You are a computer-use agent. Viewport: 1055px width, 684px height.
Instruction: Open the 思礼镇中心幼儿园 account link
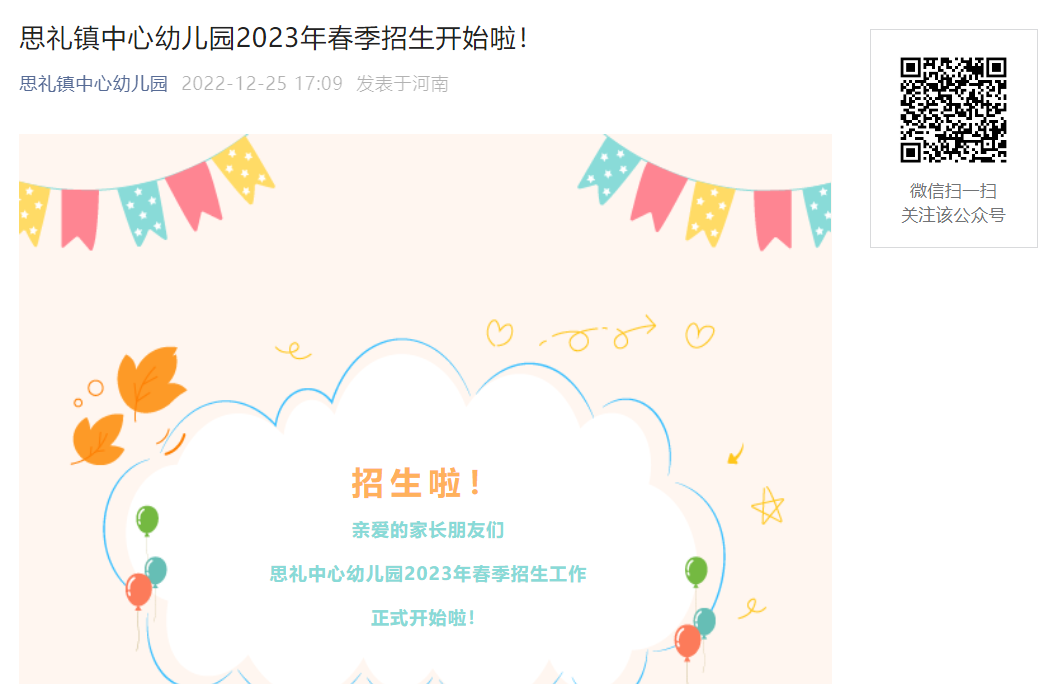click(94, 83)
